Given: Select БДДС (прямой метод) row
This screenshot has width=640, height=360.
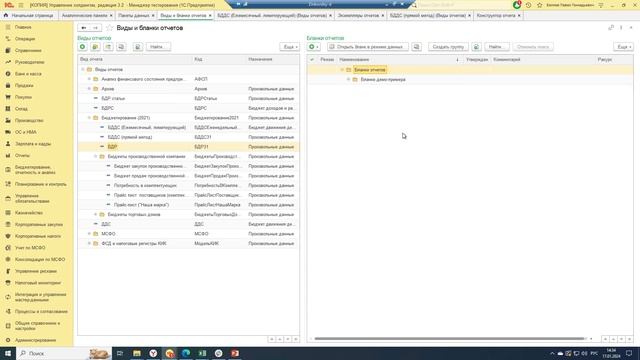Looking at the screenshot, I should 189,137.
